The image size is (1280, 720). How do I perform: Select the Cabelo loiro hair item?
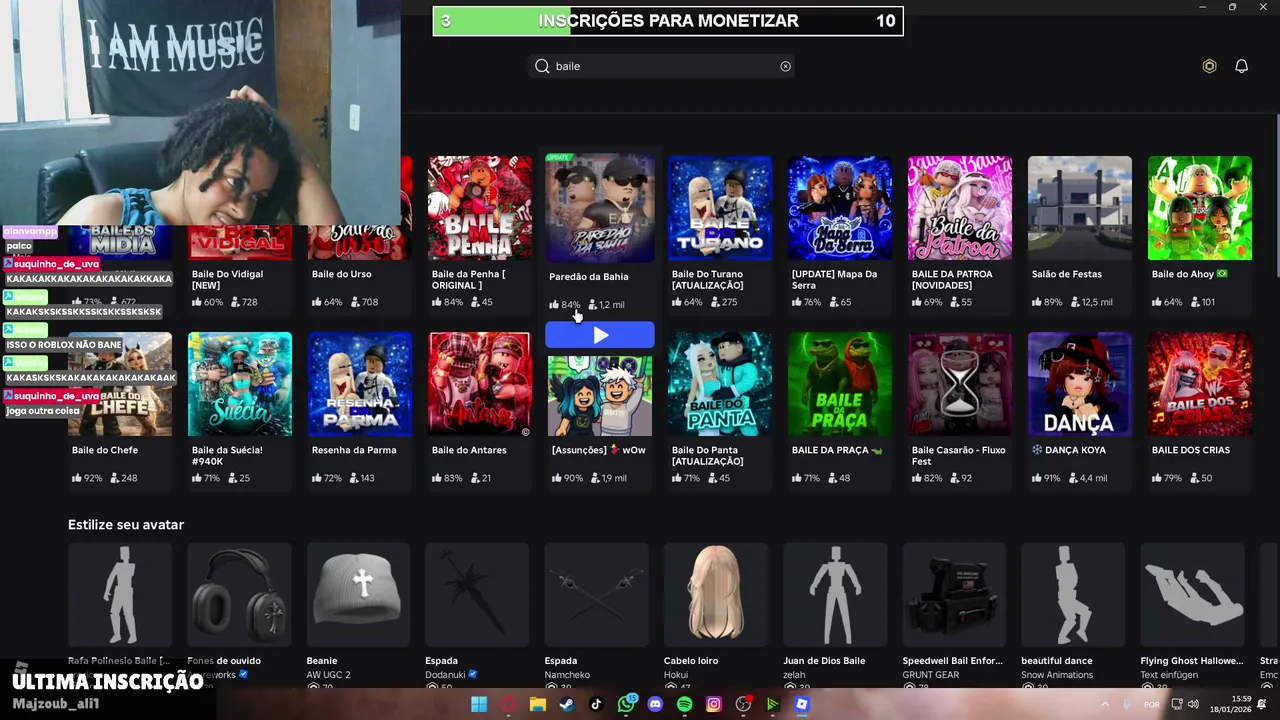(716, 596)
